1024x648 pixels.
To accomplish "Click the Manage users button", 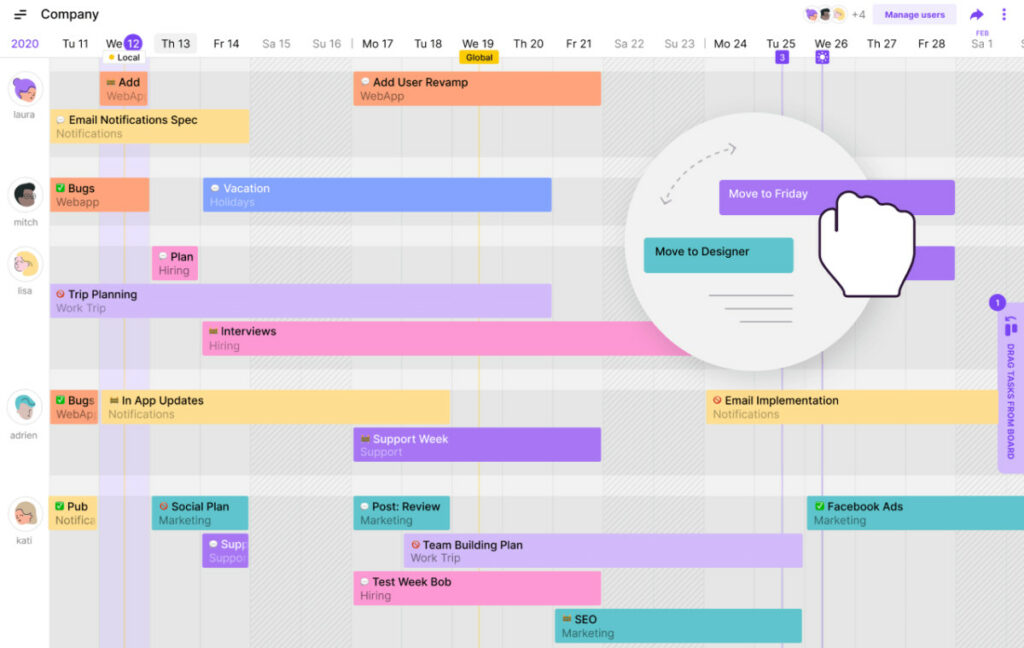I will [914, 15].
